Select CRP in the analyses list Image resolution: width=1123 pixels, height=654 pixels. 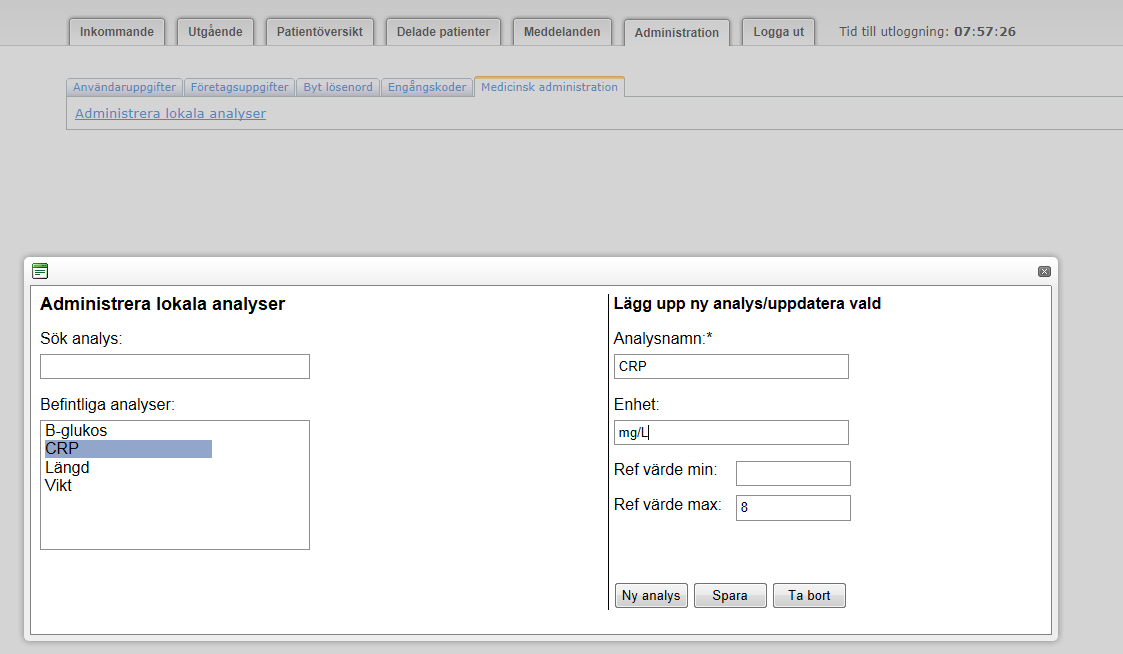[x=128, y=448]
